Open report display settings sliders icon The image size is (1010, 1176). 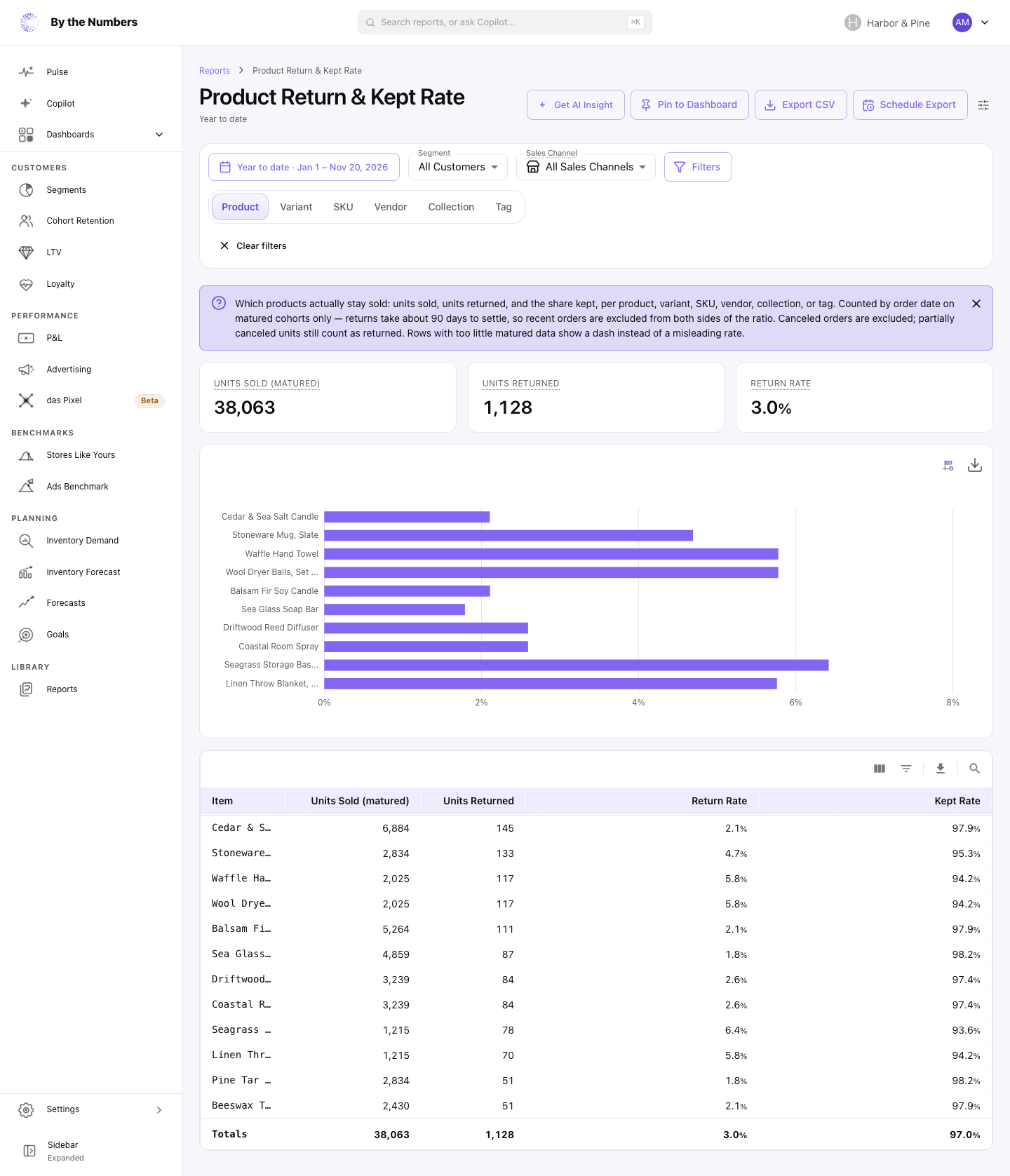coord(983,105)
